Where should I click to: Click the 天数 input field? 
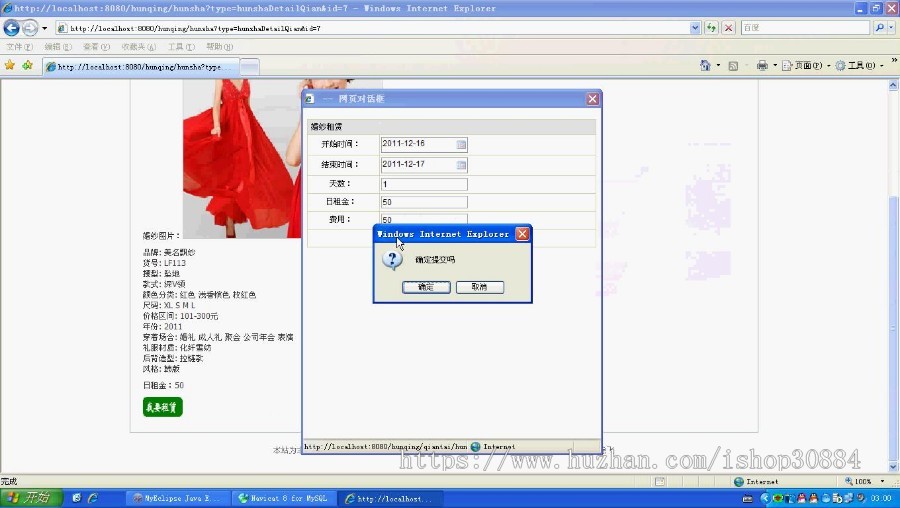(424, 184)
